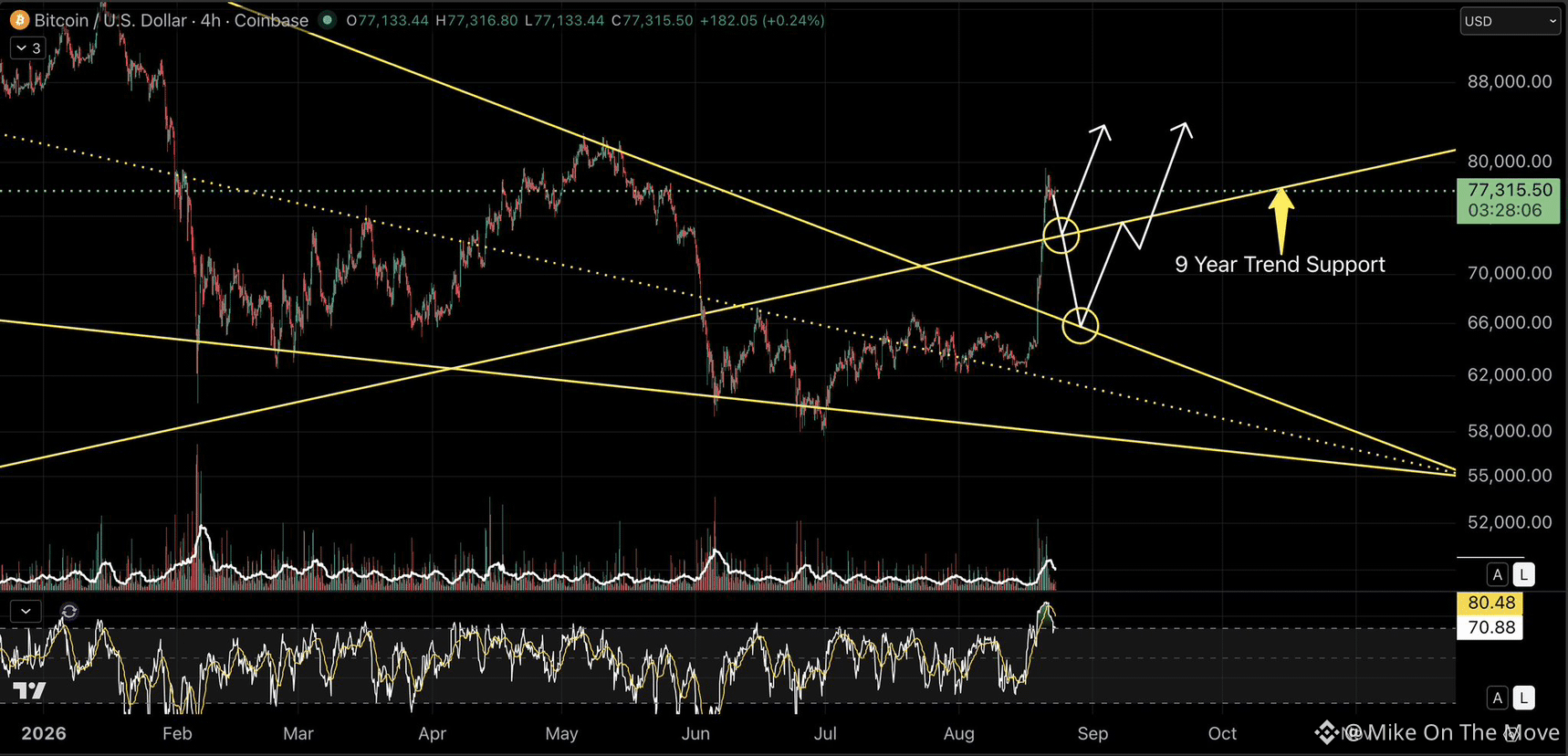Click the Feb label on the time axis
The image size is (1568, 756).
[177, 733]
